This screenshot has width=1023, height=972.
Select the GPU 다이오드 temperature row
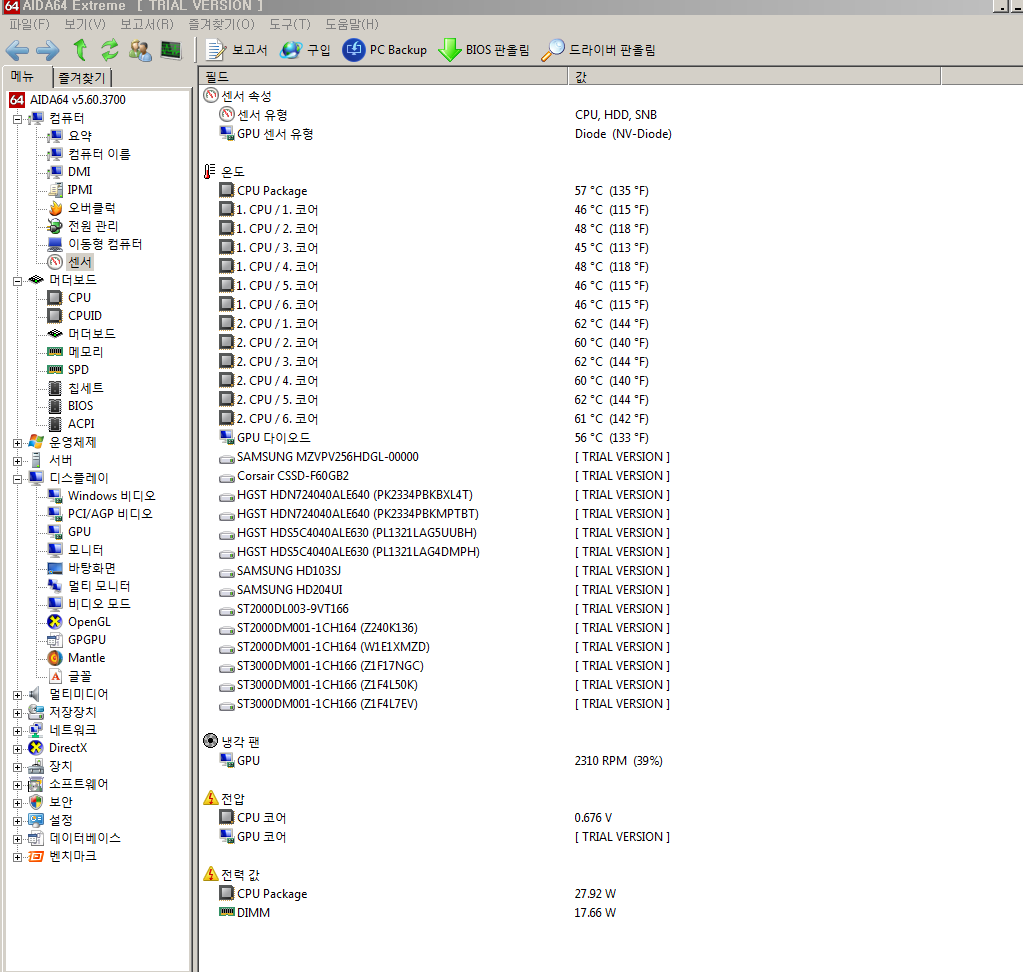tap(434, 438)
